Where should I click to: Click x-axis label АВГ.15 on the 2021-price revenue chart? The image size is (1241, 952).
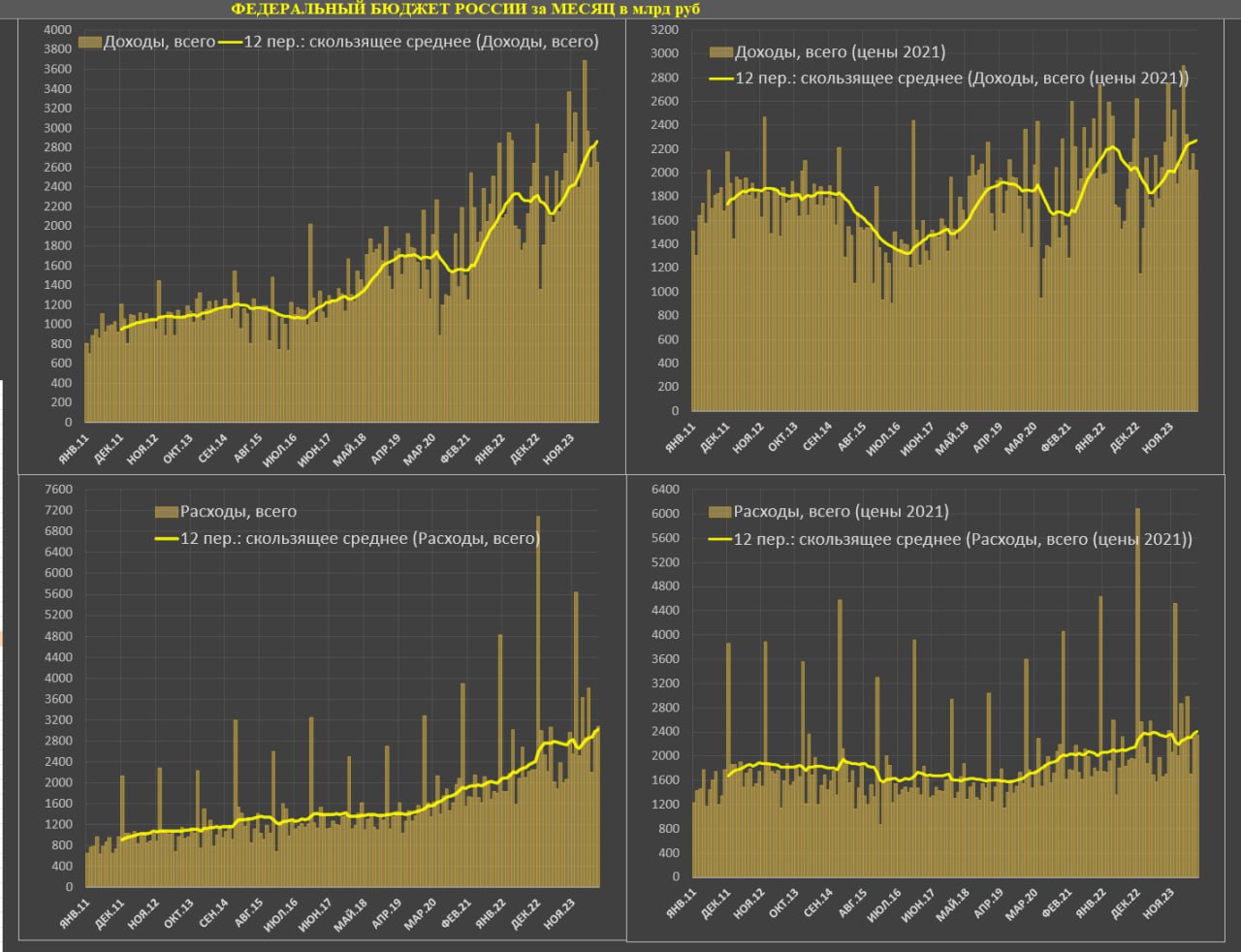(x=851, y=438)
